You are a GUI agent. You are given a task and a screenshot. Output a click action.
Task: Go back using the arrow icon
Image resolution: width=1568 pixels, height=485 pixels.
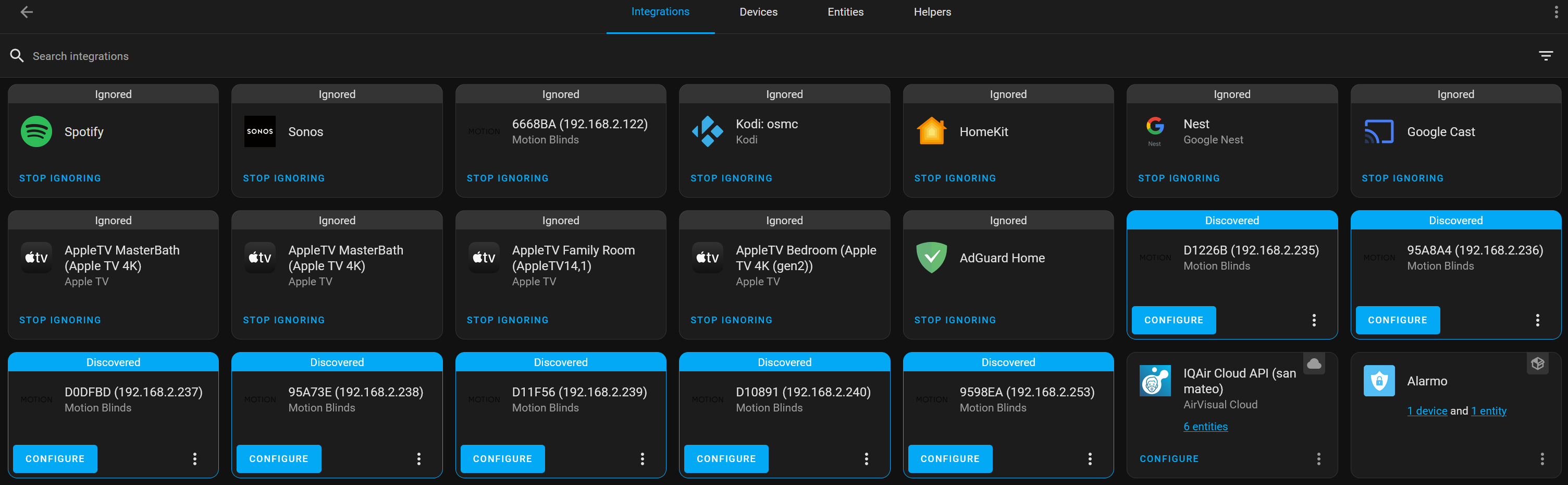[26, 12]
